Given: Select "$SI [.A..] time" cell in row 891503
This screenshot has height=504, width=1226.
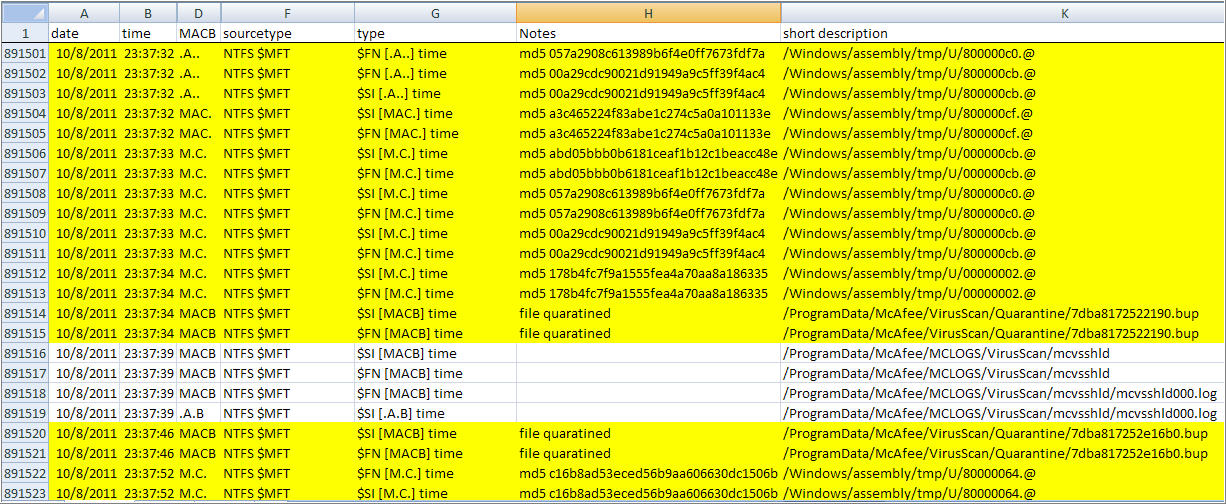Looking at the screenshot, I should pyautogui.click(x=435, y=93).
